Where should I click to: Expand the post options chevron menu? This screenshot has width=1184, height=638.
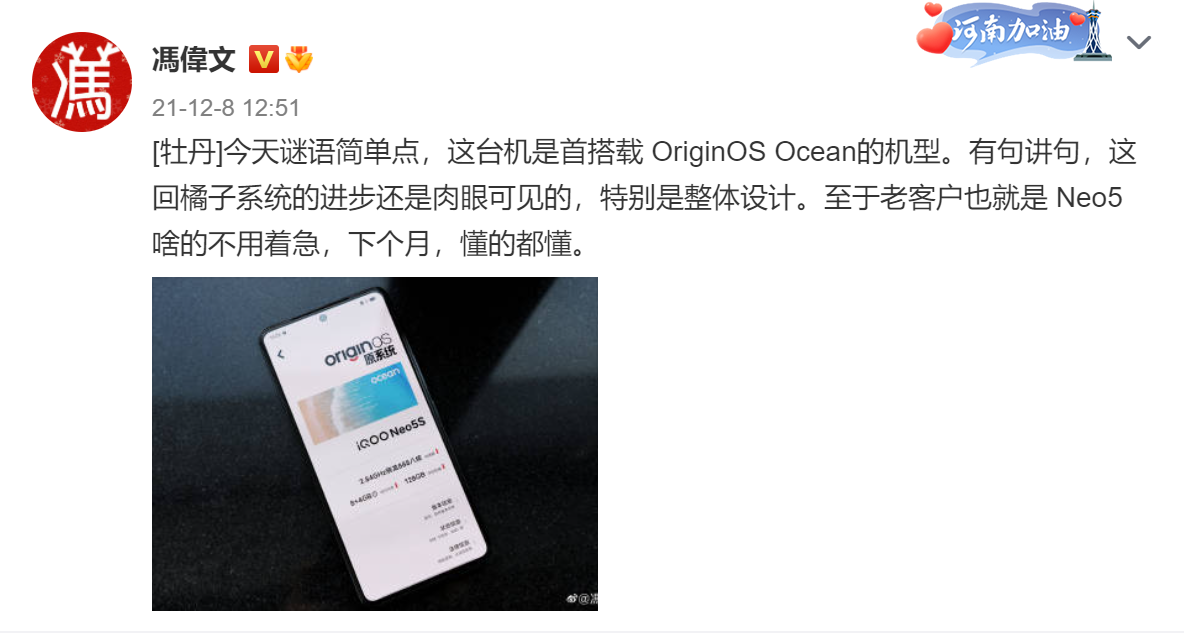(x=1139, y=42)
